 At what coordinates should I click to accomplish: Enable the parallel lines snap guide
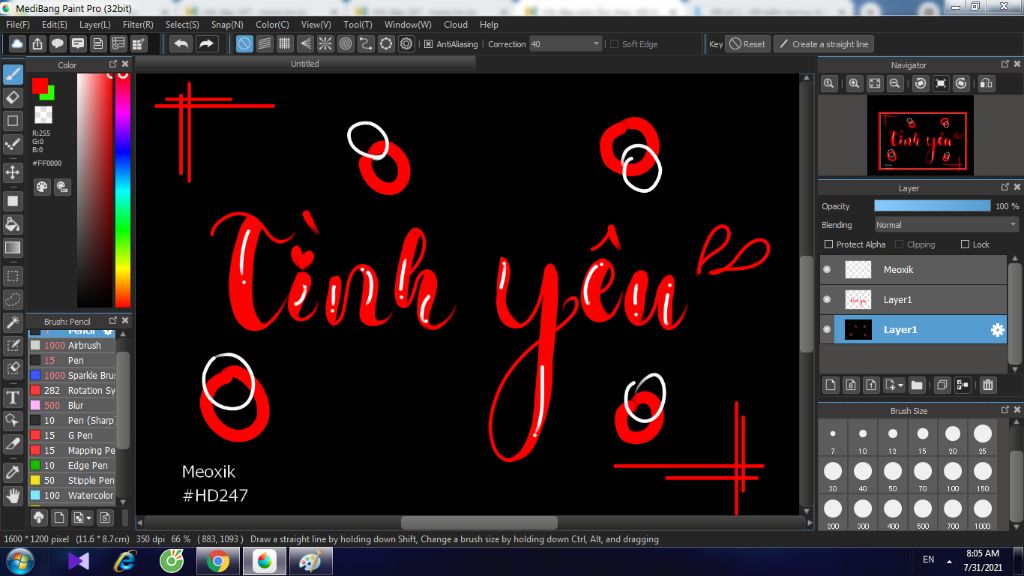(264, 44)
